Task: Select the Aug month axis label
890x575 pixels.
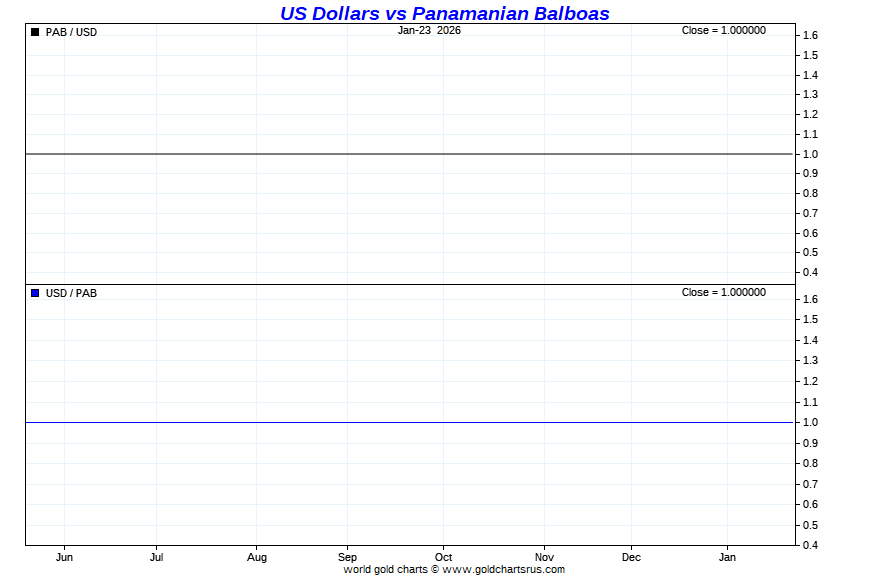Action: [x=257, y=557]
